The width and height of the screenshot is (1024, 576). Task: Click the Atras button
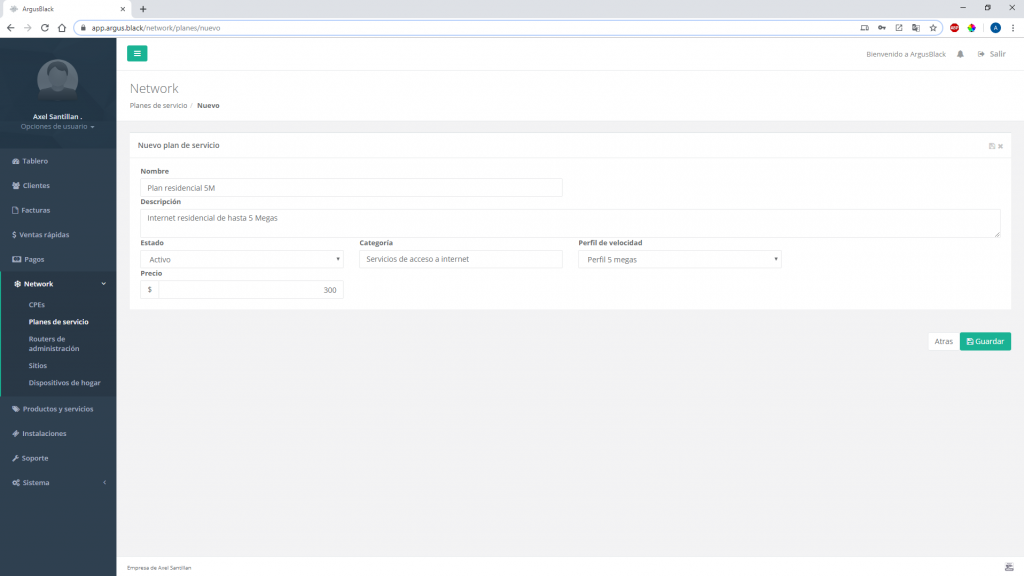click(x=944, y=342)
